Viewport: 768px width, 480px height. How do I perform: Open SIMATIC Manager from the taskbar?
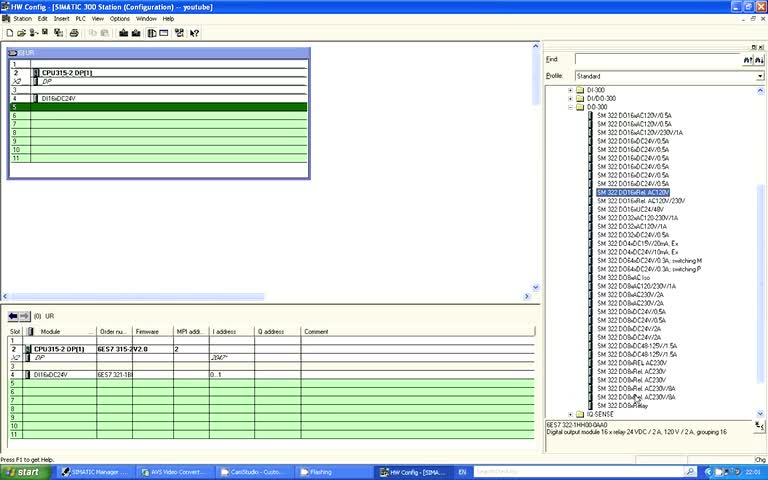[95, 472]
